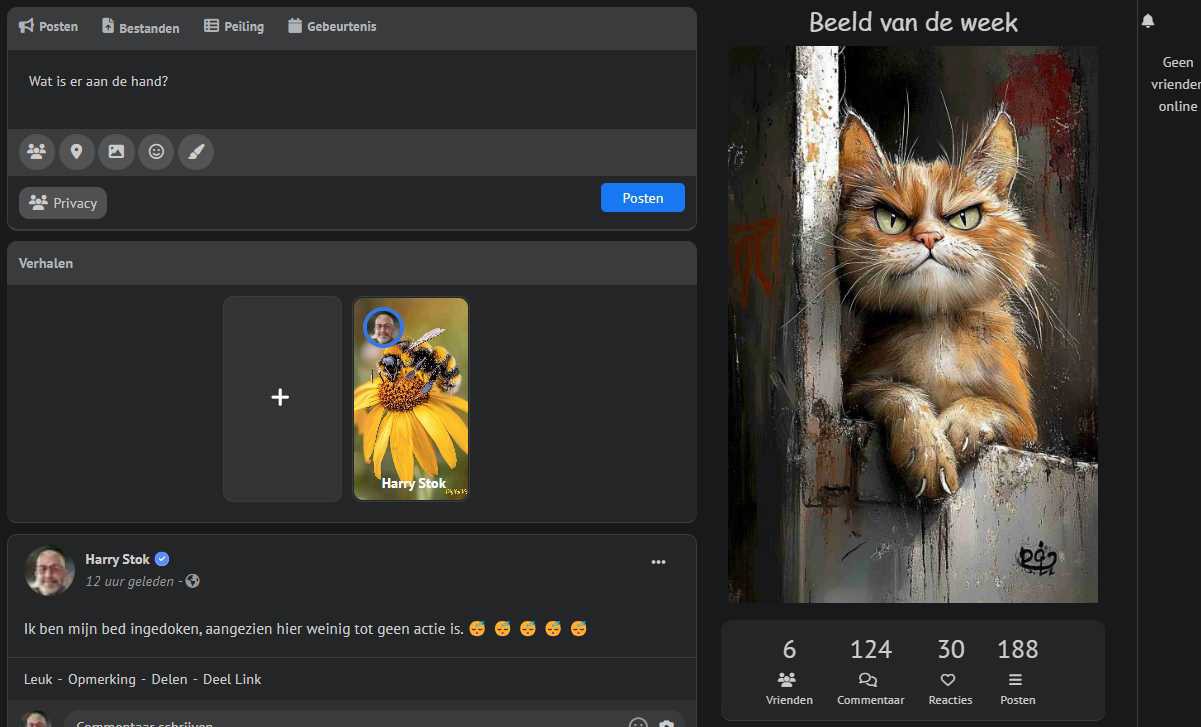
Task: Click the Reacties heart icon
Action: click(x=949, y=680)
